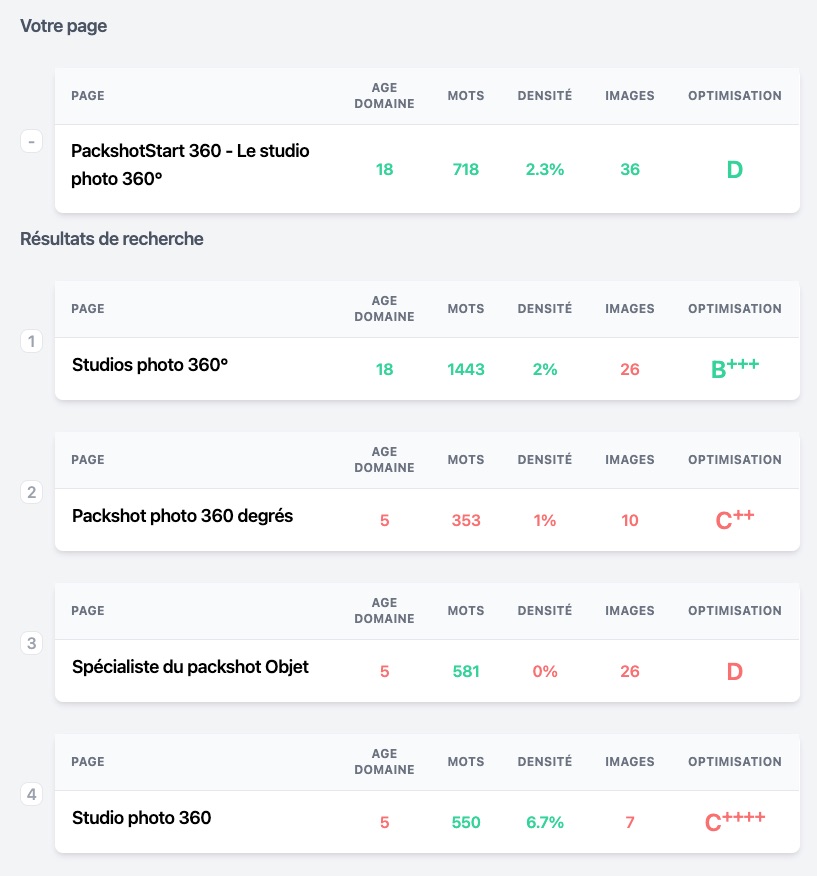Click the "Résultats de recherche" heading
This screenshot has width=817, height=876.
112,239
